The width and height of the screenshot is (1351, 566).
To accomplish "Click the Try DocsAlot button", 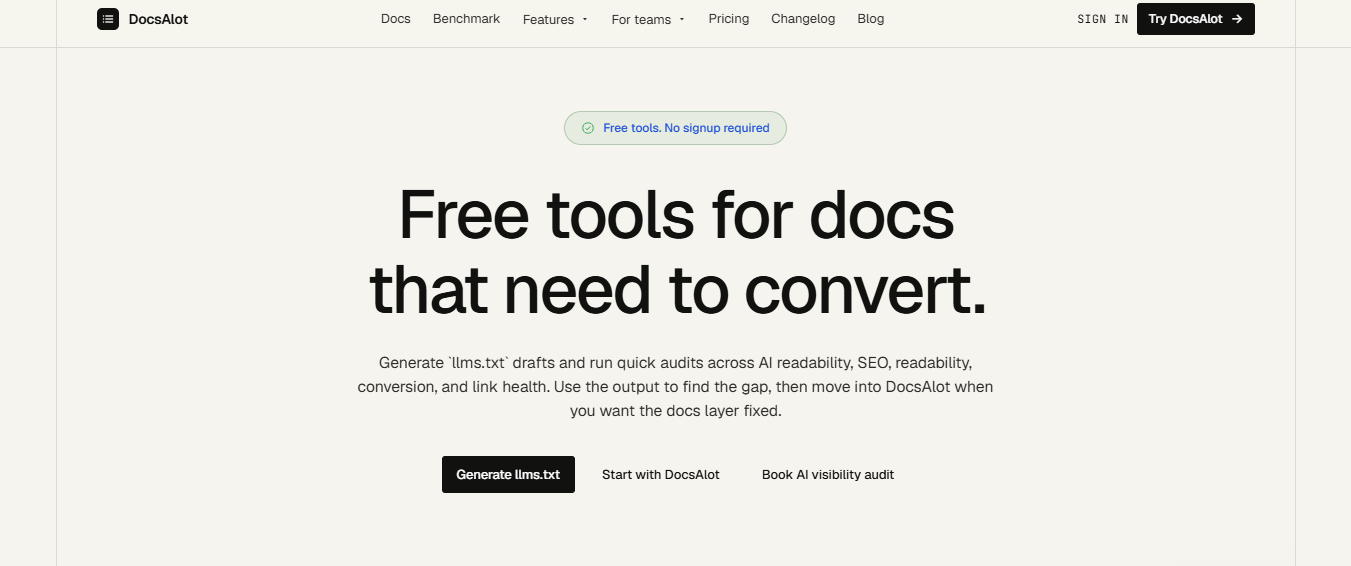I will click(x=1196, y=19).
